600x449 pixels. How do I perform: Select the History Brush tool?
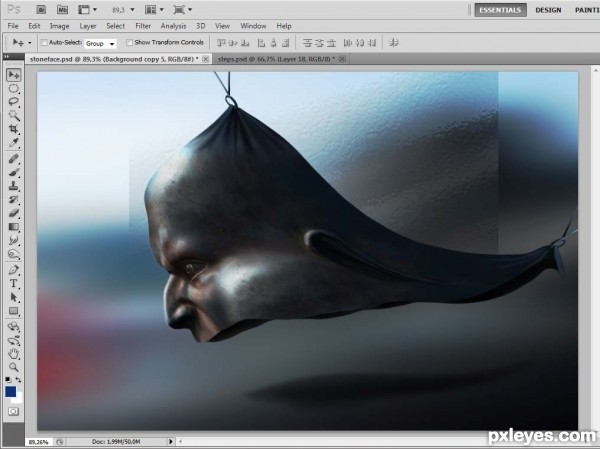point(14,199)
